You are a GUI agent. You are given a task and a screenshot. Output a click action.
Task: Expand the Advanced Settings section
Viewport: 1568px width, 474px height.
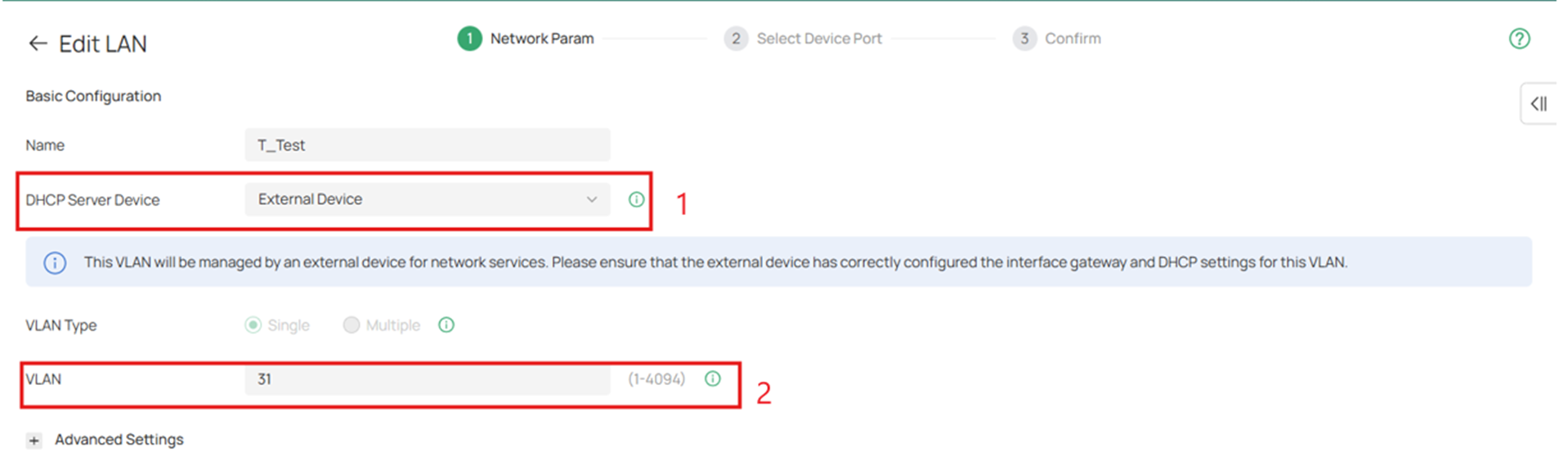[x=34, y=440]
